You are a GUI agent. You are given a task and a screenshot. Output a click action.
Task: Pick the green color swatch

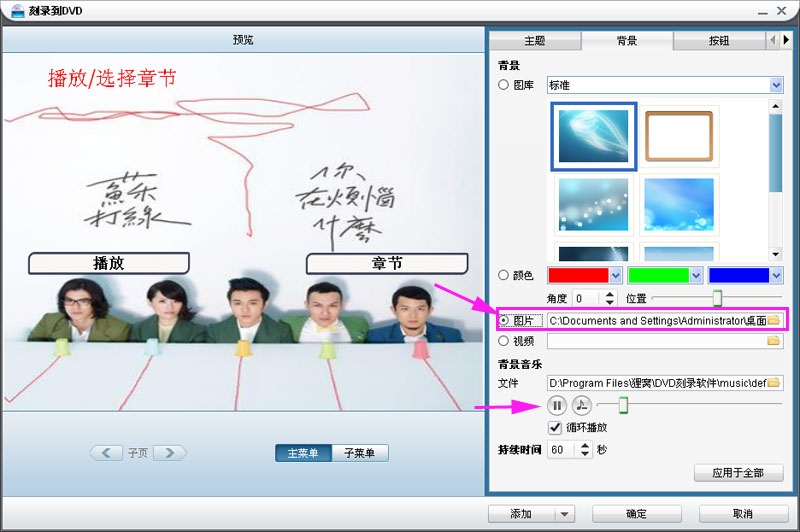point(659,275)
